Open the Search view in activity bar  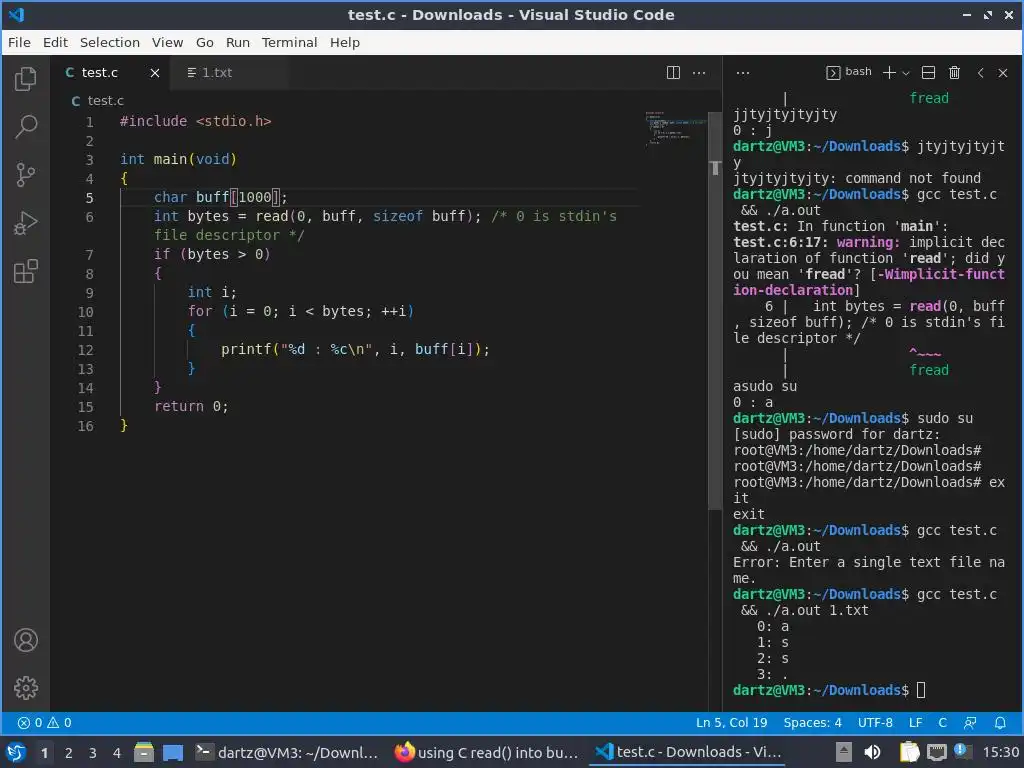(x=25, y=127)
